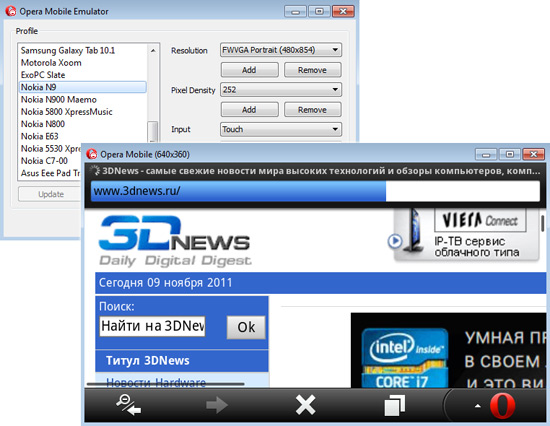
Task: Open the Pixel Density dropdown
Action: point(281,89)
